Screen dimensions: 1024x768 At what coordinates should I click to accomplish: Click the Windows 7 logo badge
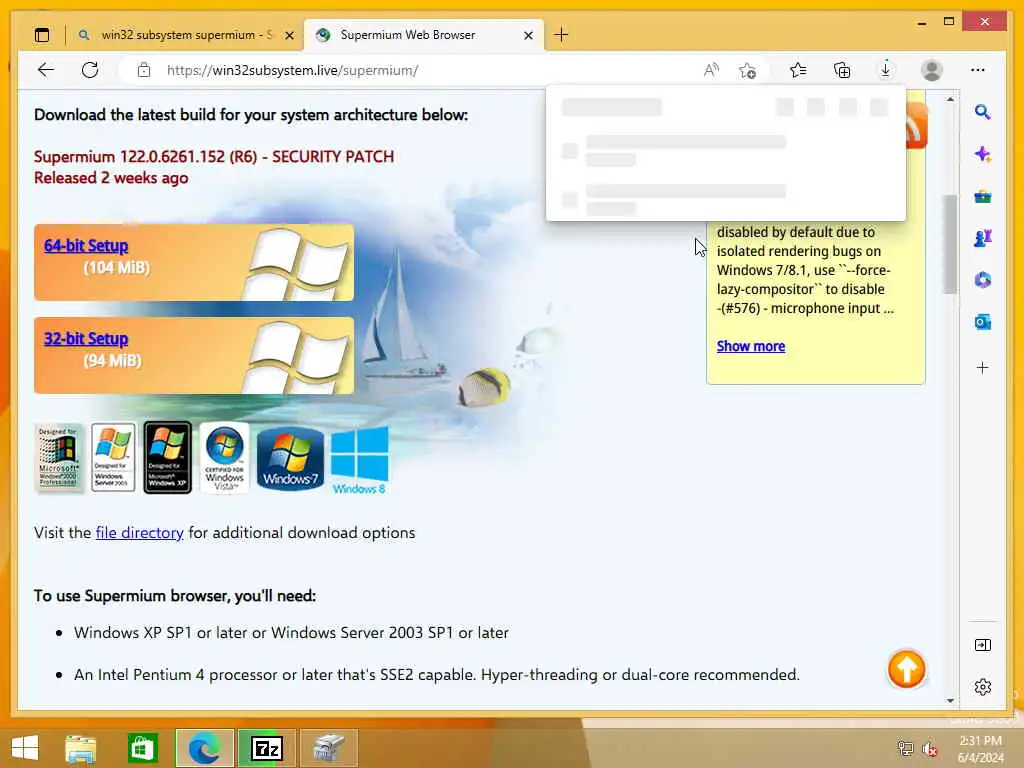pyautogui.click(x=291, y=458)
